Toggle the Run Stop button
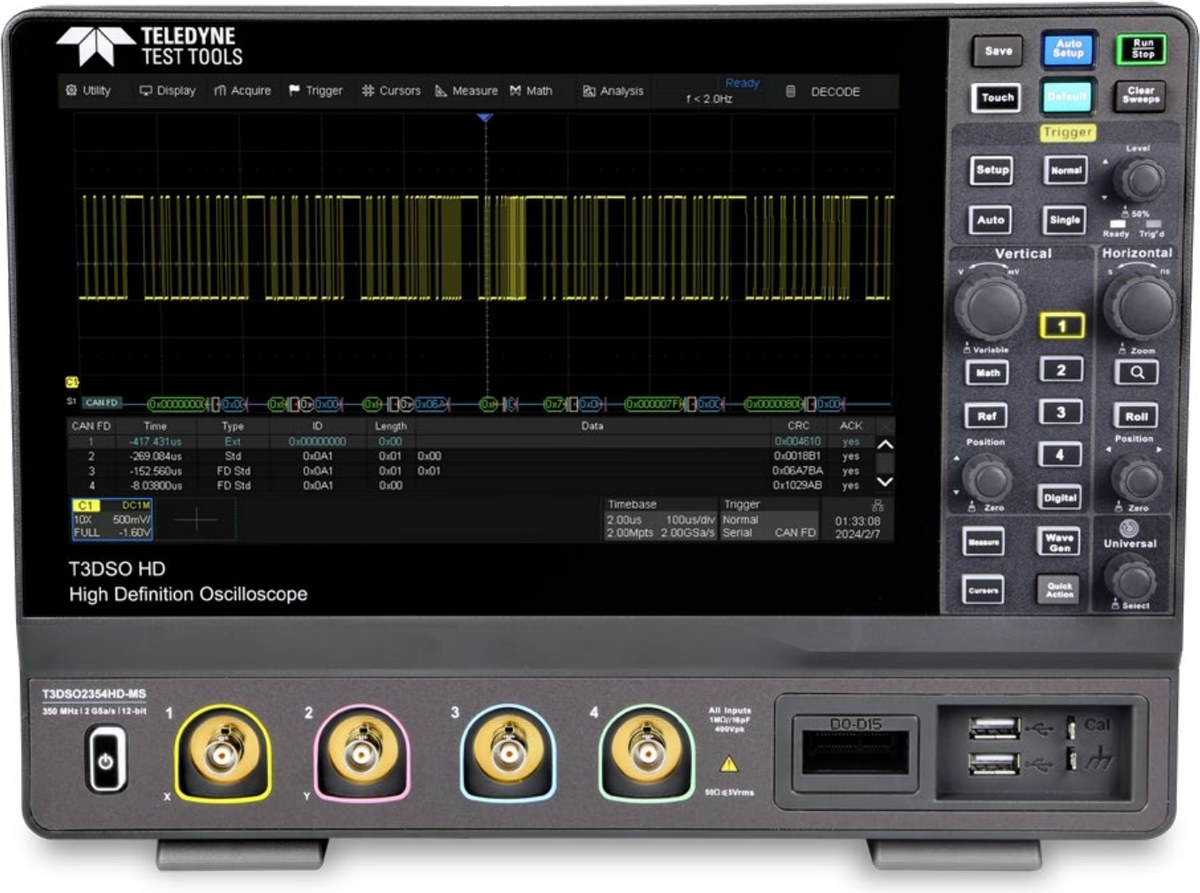Image resolution: width=1200 pixels, height=893 pixels. click(x=1141, y=48)
